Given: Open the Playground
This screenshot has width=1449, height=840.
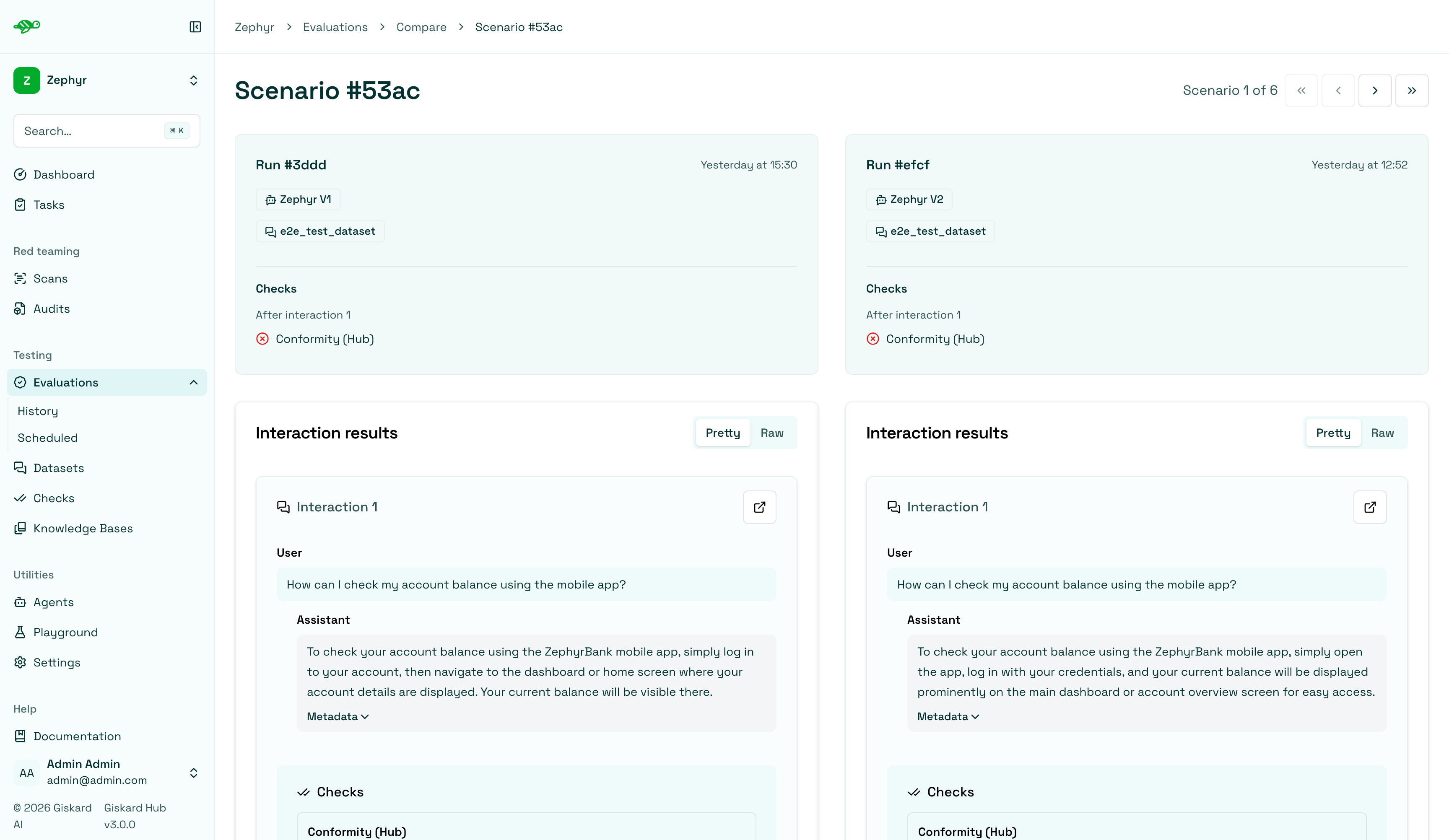Looking at the screenshot, I should pos(107,633).
